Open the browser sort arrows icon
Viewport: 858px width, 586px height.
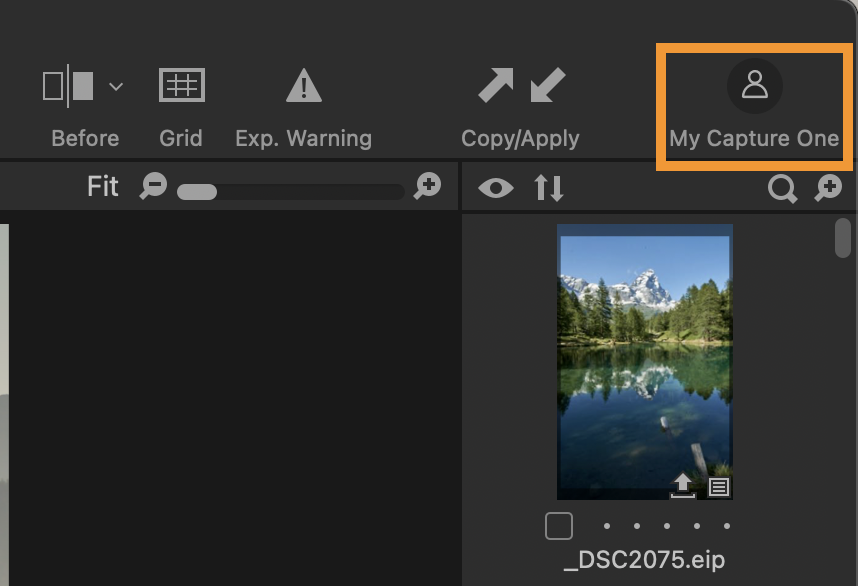click(549, 188)
